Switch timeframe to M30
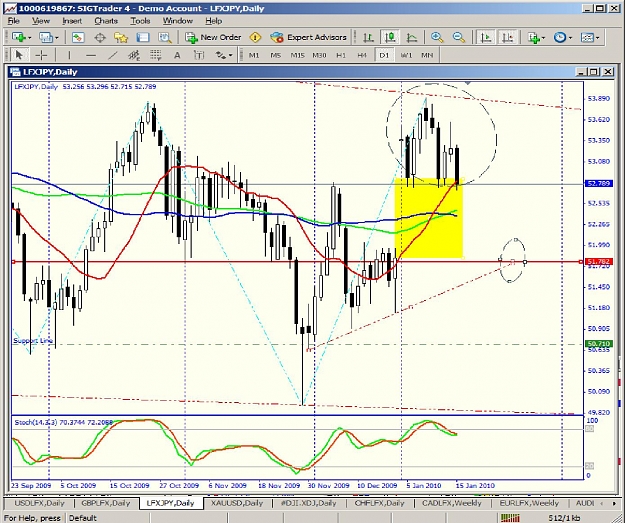625x523 pixels. (x=319, y=55)
